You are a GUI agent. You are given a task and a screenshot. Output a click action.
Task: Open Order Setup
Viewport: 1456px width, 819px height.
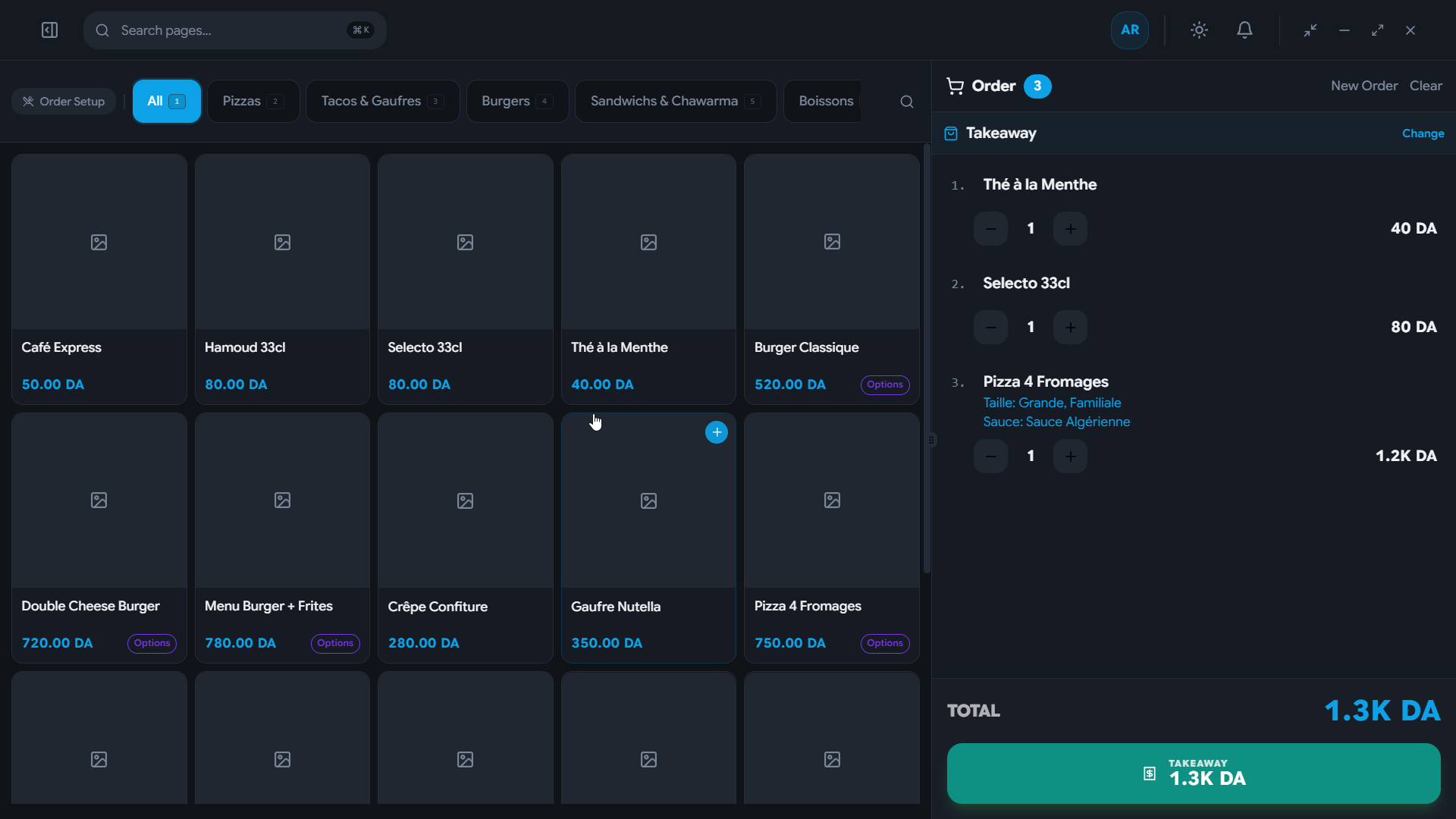pyautogui.click(x=64, y=102)
